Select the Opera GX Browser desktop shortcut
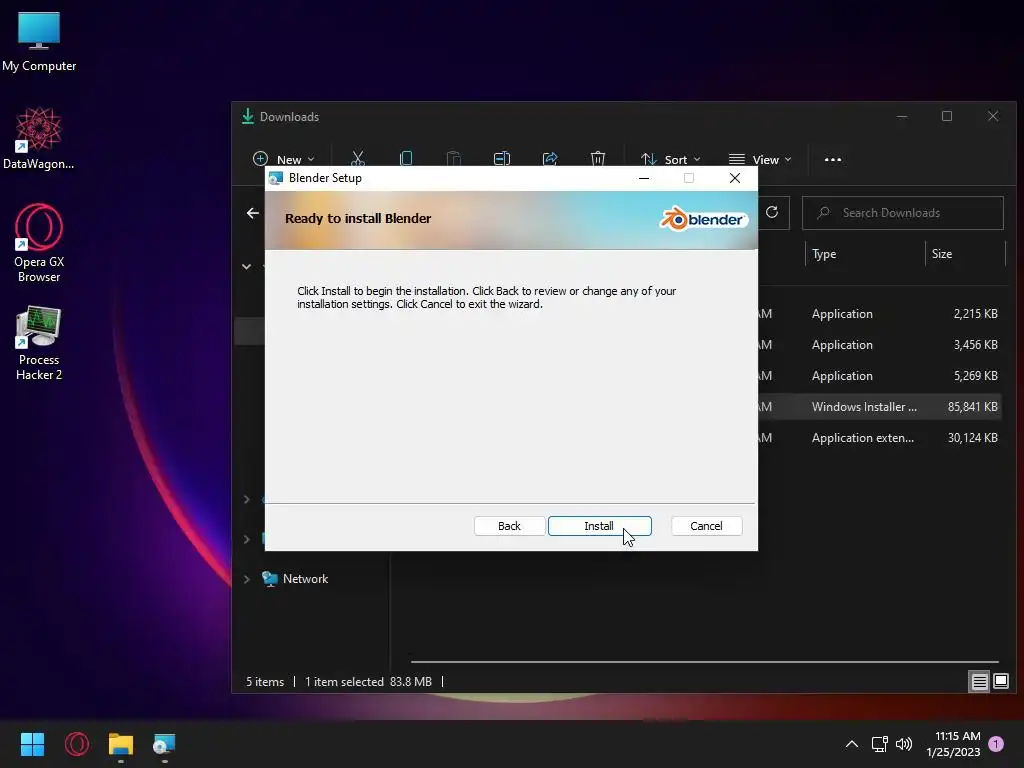Screen dimensions: 1024x768 click(x=39, y=243)
